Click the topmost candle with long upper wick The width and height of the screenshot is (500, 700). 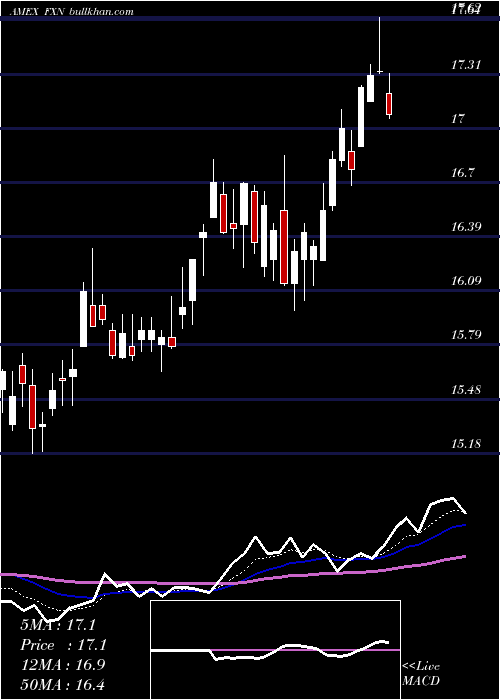click(x=379, y=45)
